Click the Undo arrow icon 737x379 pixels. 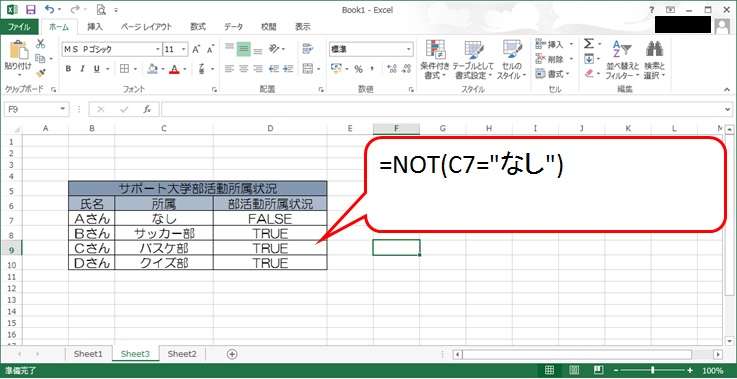coord(49,9)
